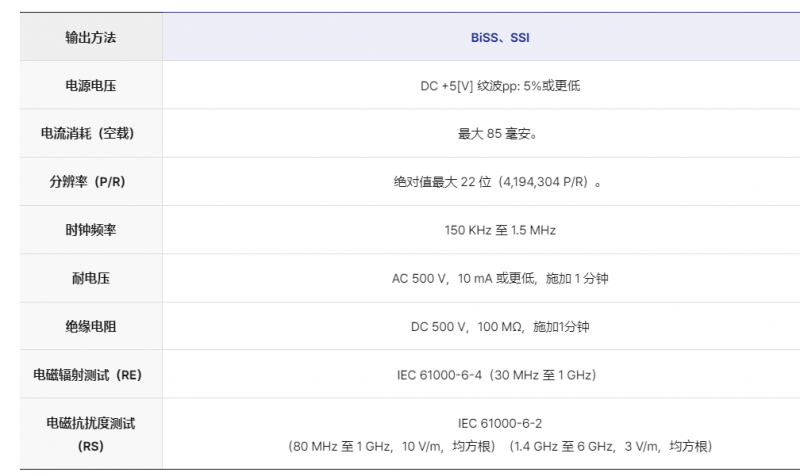
Task: Click the BiSS、SSI header text
Action: 500,37
